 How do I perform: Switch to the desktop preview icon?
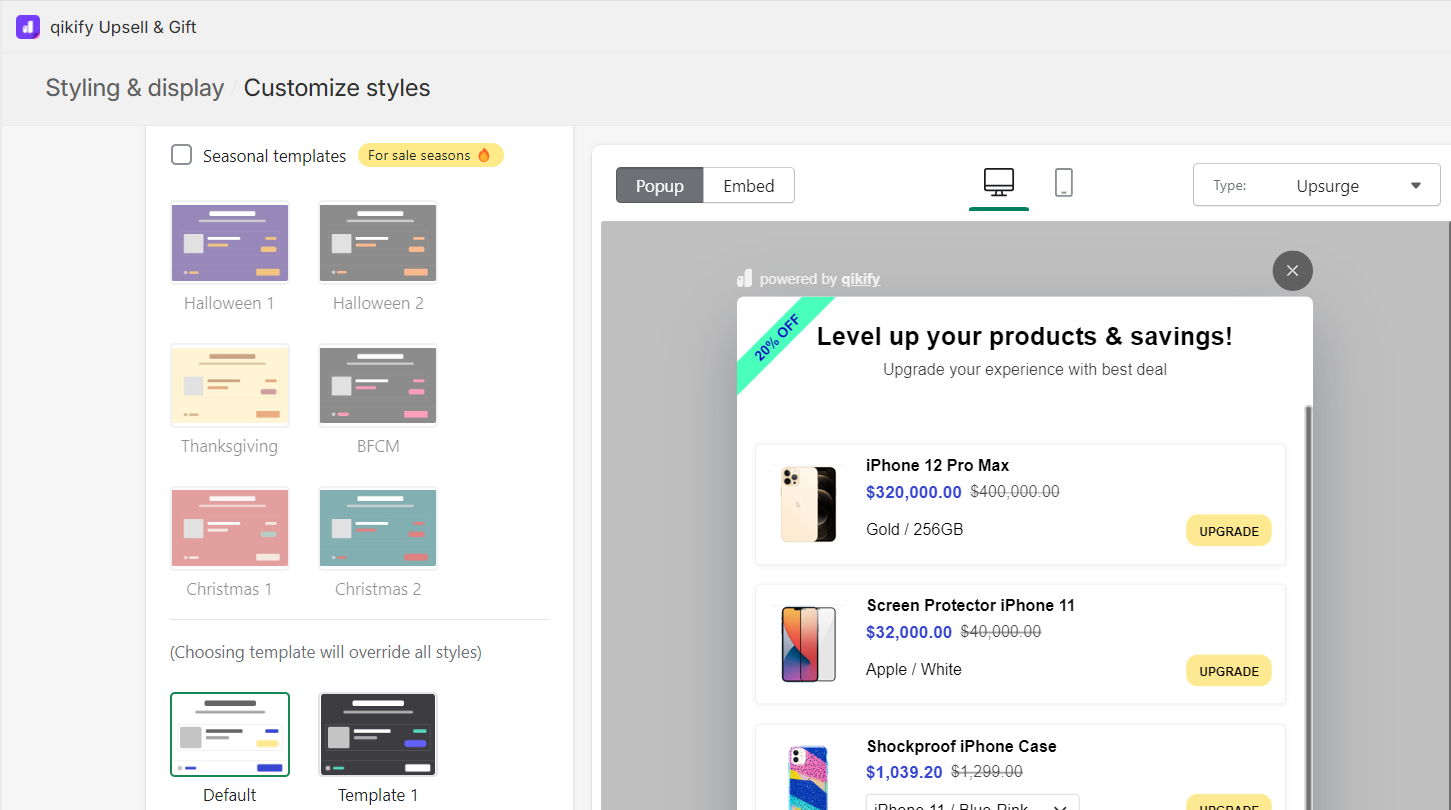point(999,182)
